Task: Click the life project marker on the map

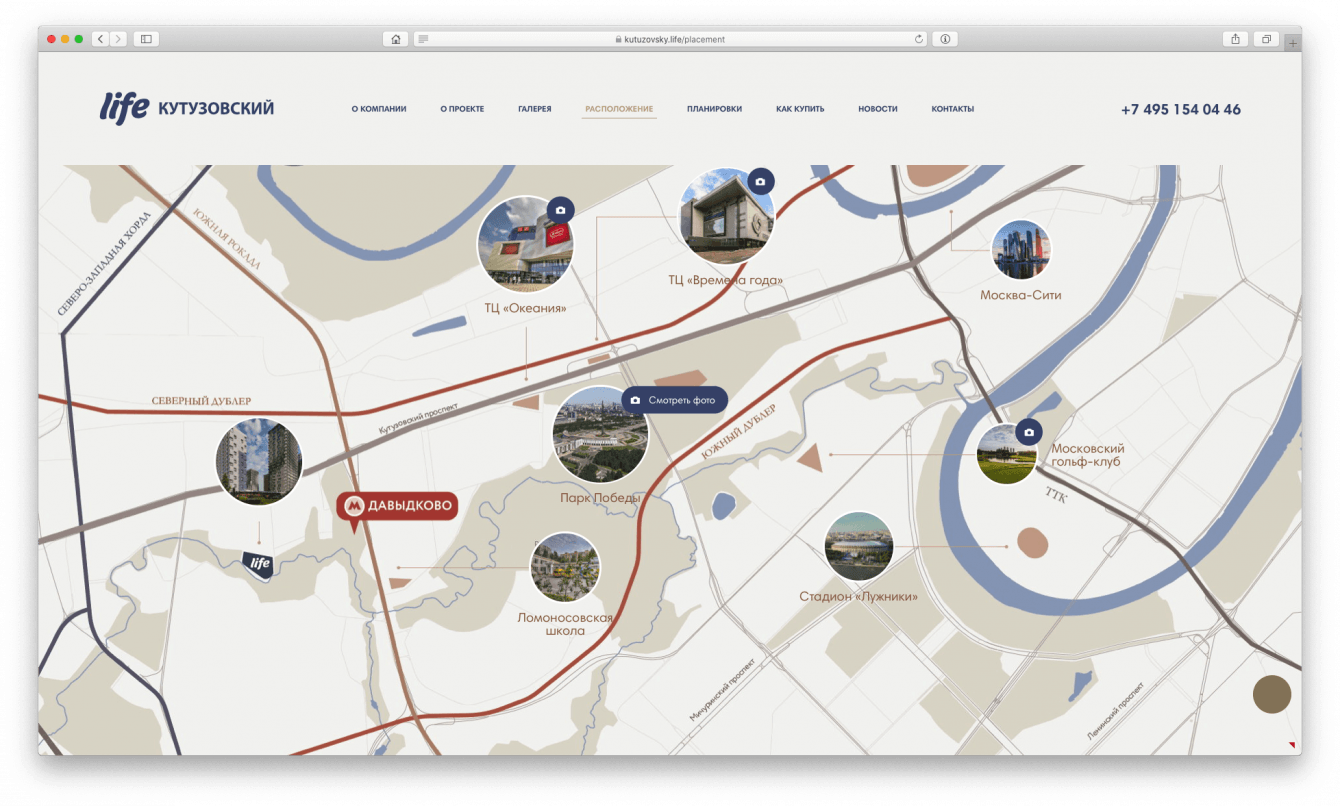Action: pos(259,564)
